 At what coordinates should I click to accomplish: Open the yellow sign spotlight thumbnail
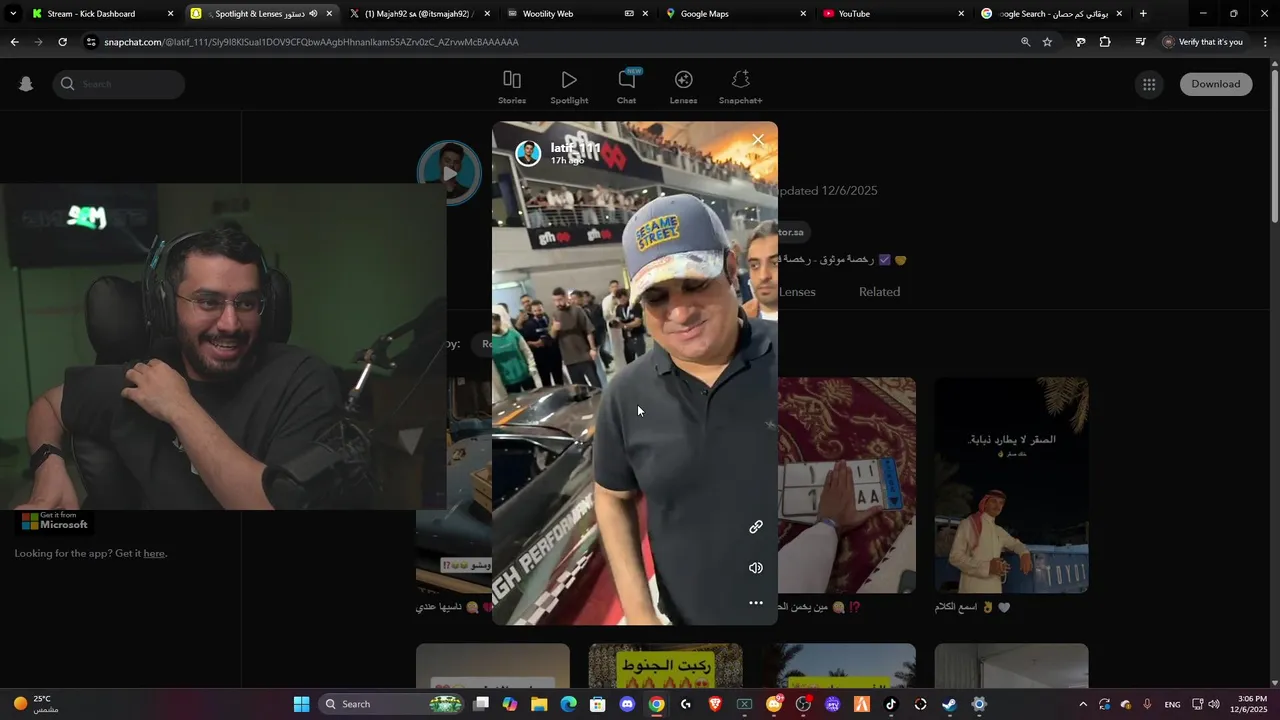(x=666, y=665)
